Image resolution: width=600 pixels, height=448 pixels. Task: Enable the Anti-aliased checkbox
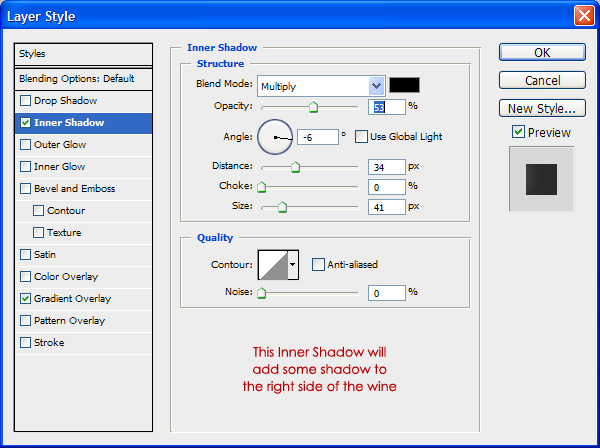pos(318,264)
